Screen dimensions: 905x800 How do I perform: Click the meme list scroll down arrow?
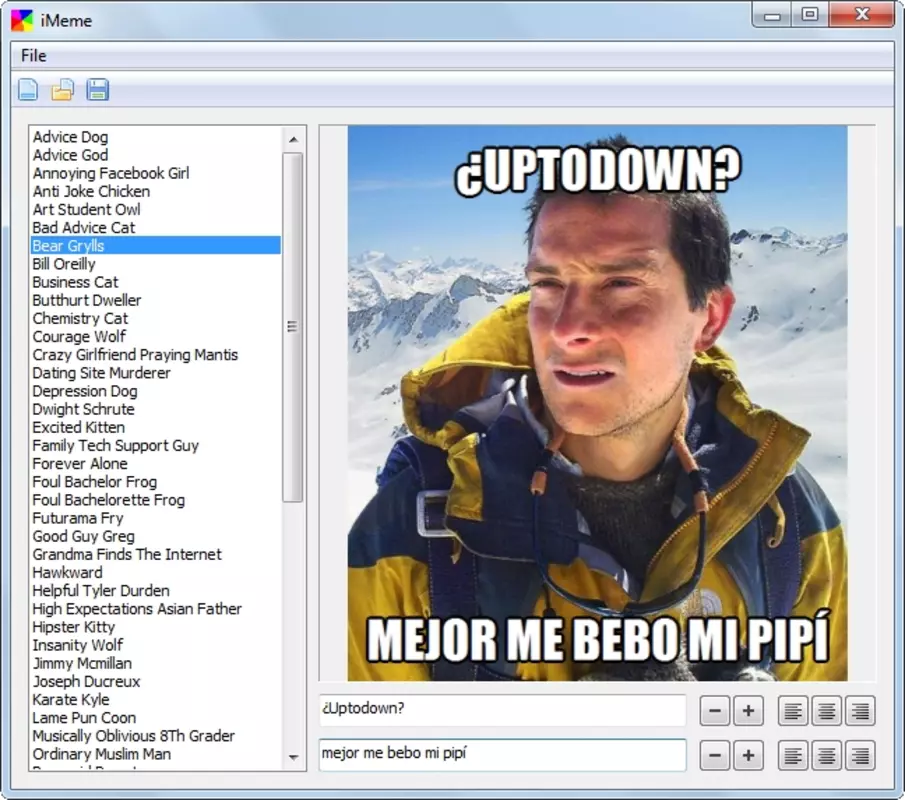click(x=293, y=757)
